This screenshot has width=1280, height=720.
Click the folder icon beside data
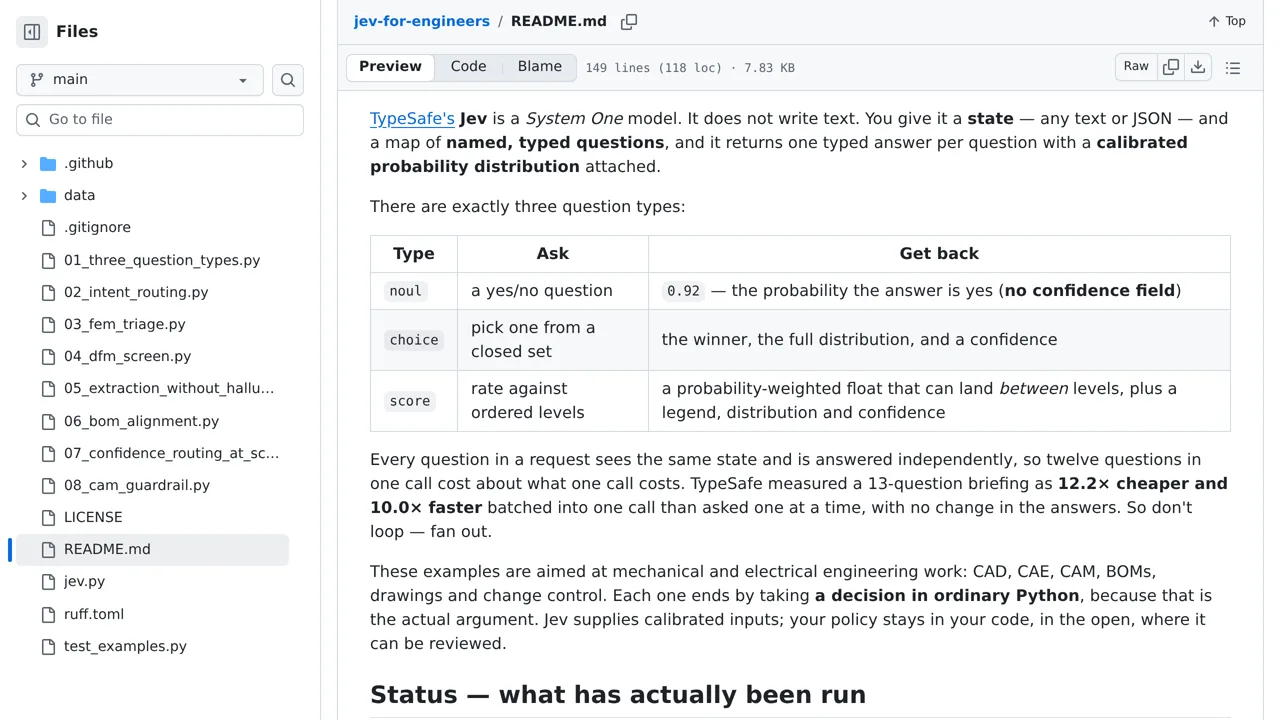(x=48, y=196)
